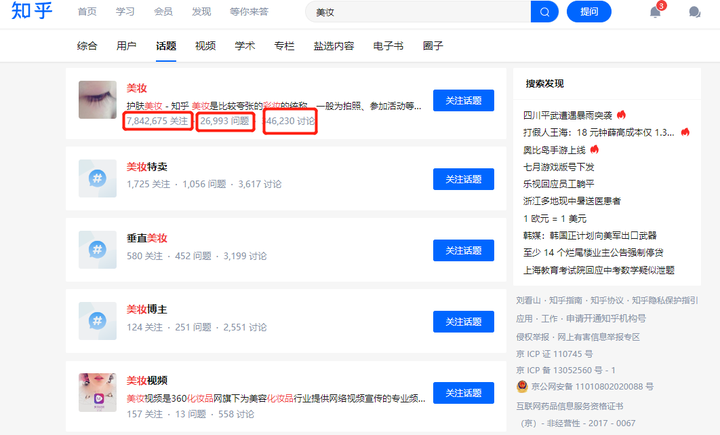Open trending item 乐视回应员工躺平
Image resolution: width=720 pixels, height=435 pixels.
(x=558, y=184)
